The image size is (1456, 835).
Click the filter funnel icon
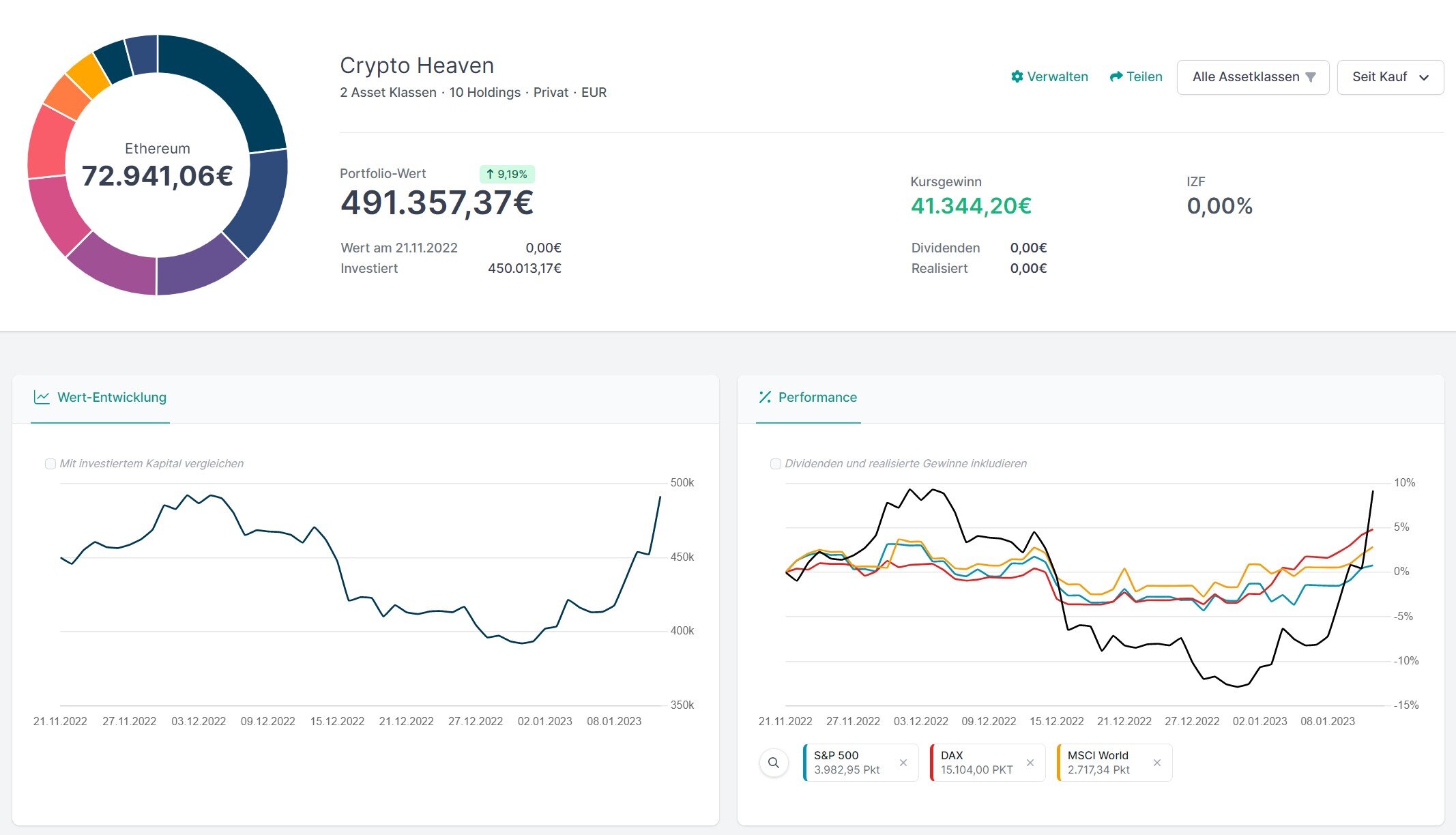[x=1310, y=77]
